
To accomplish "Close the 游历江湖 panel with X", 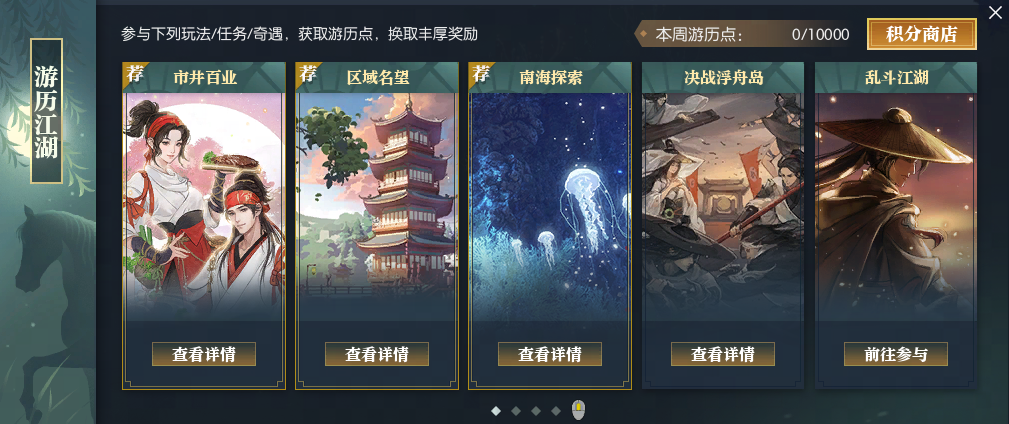I will coord(995,12).
